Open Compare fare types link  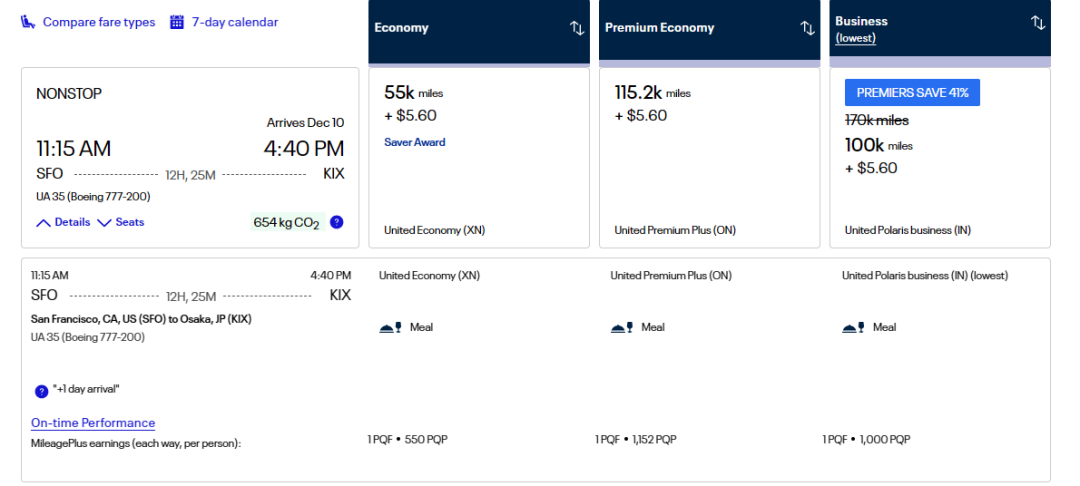(x=98, y=22)
